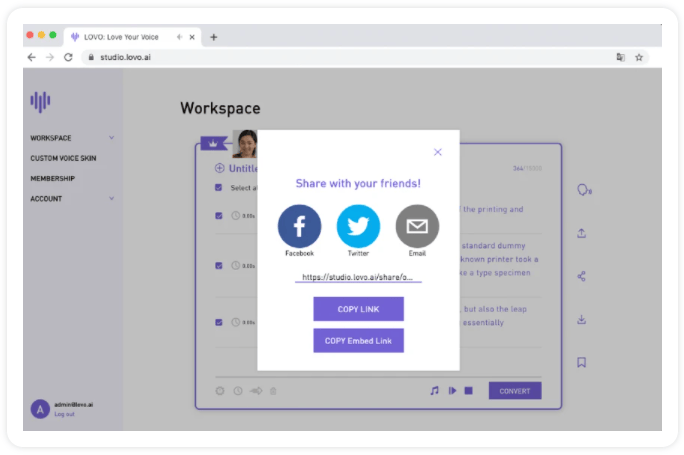Viewport: 684px width, 455px height.
Task: Toggle the last text block checkbox
Action: [x=218, y=322]
